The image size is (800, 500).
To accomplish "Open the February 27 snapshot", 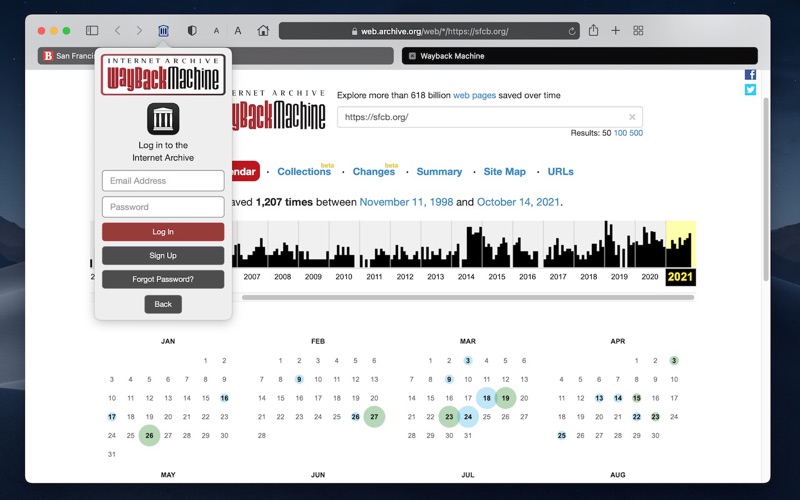I will (x=374, y=417).
